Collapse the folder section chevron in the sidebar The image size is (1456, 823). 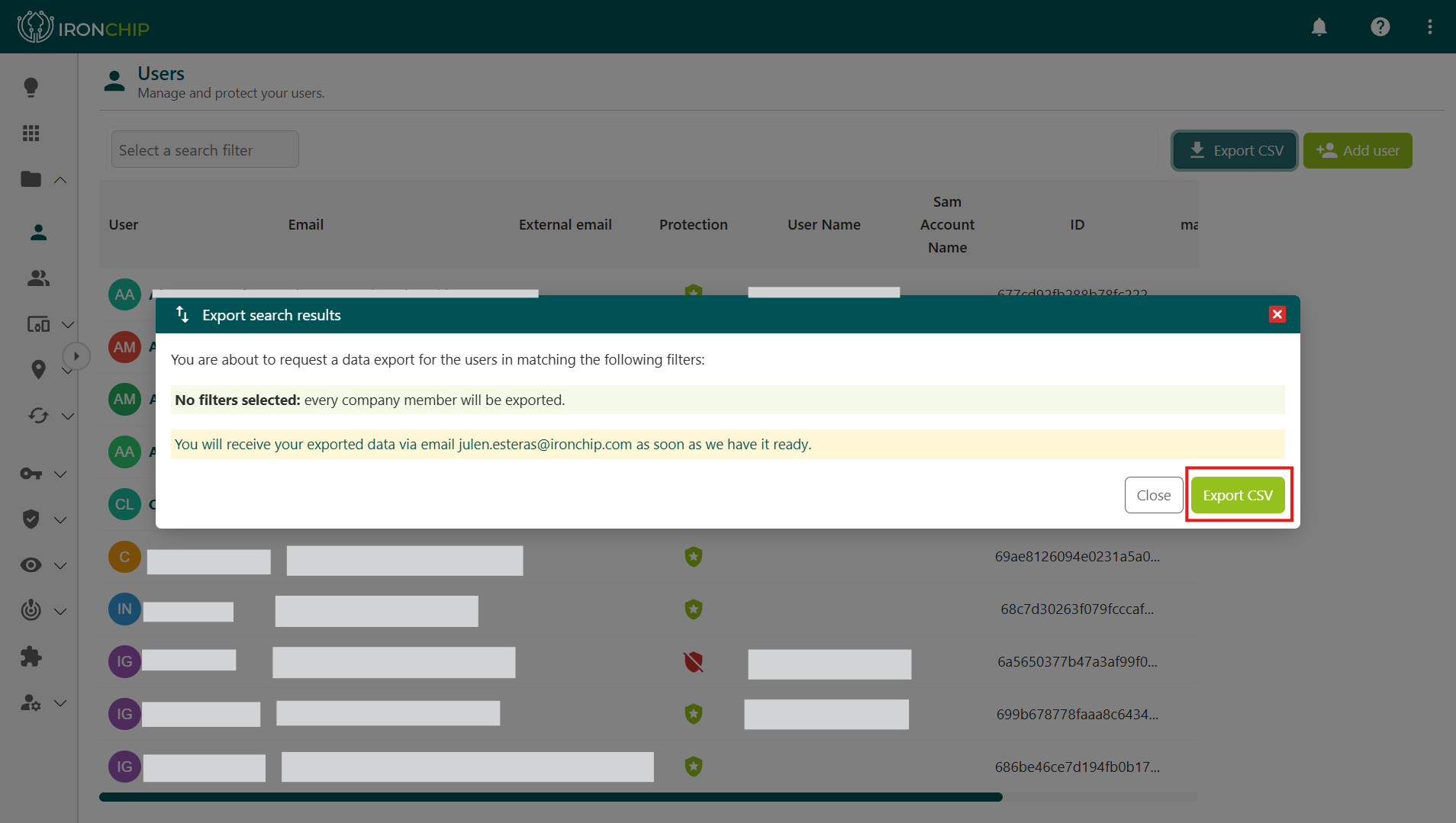pyautogui.click(x=60, y=180)
